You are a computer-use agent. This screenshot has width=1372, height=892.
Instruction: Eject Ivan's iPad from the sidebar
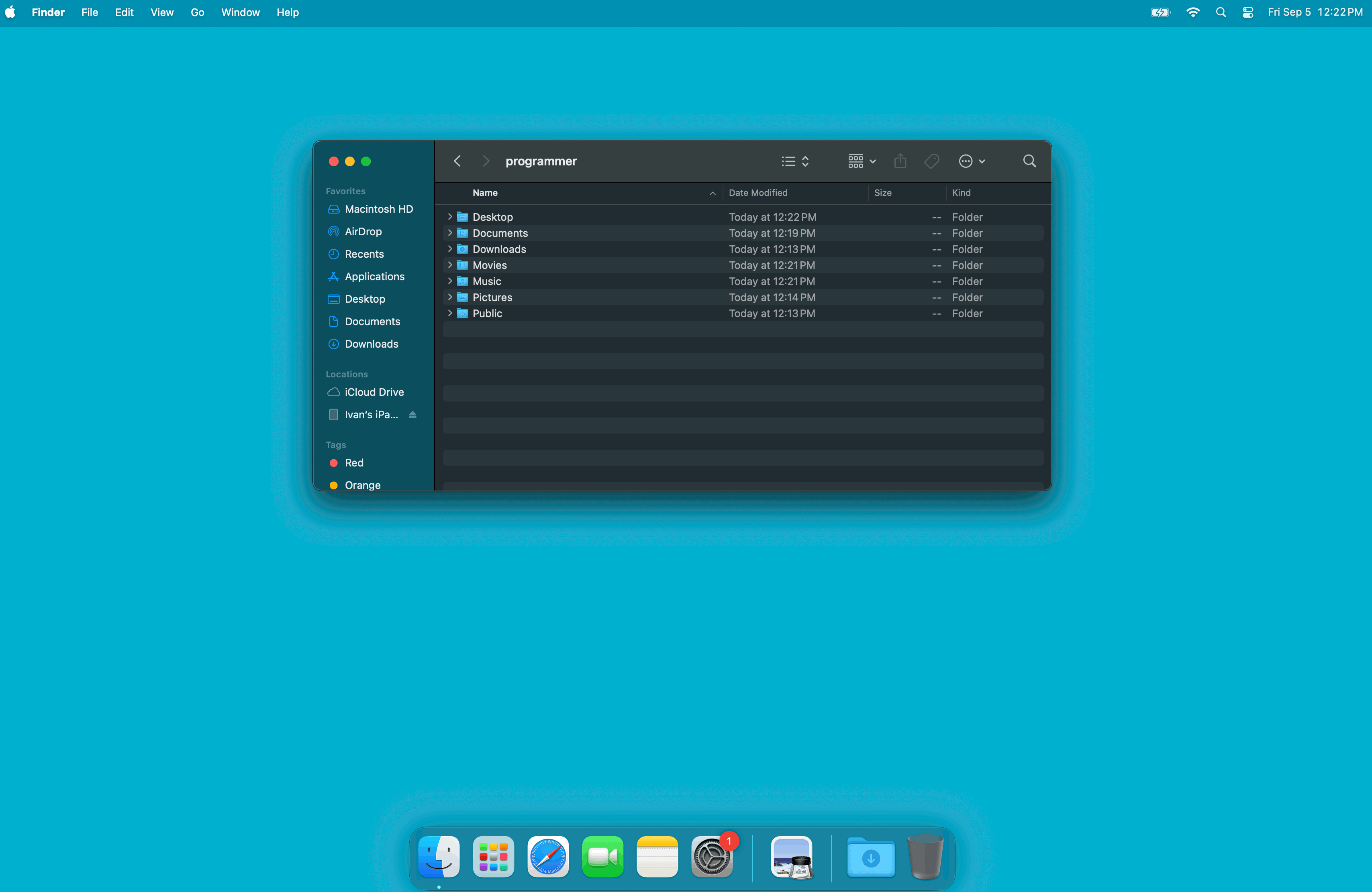413,415
